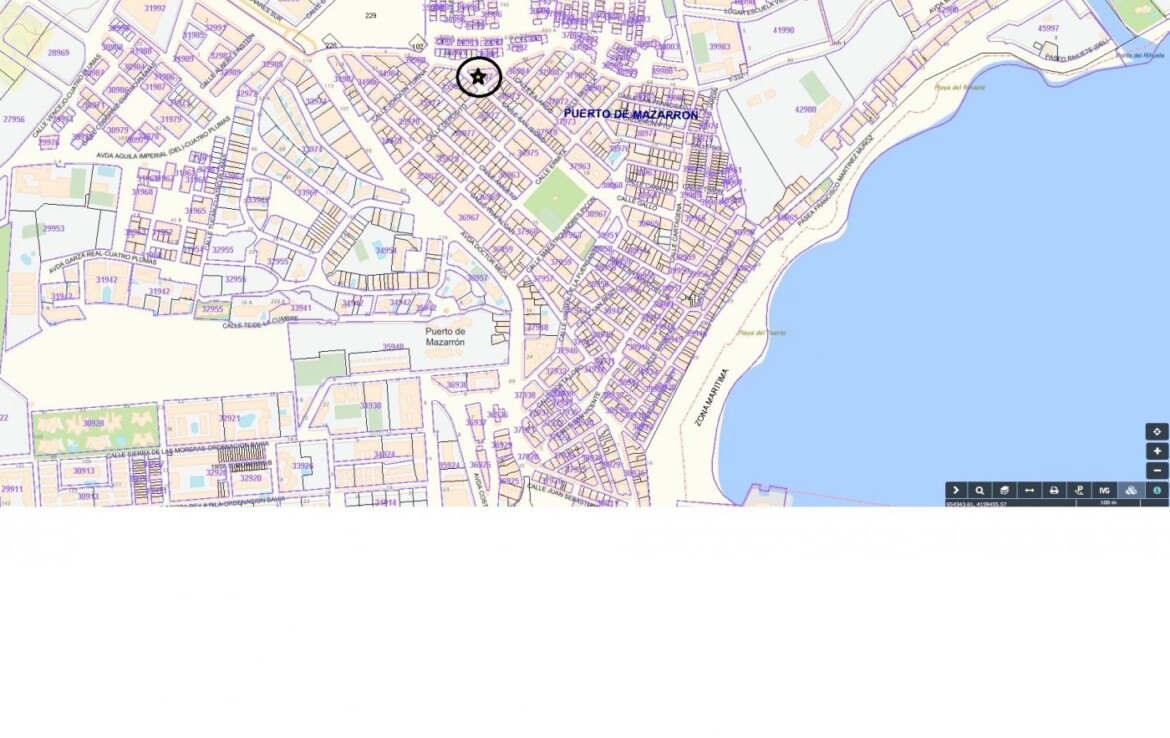Open the magnifier search tool
1170x738 pixels.
click(980, 490)
